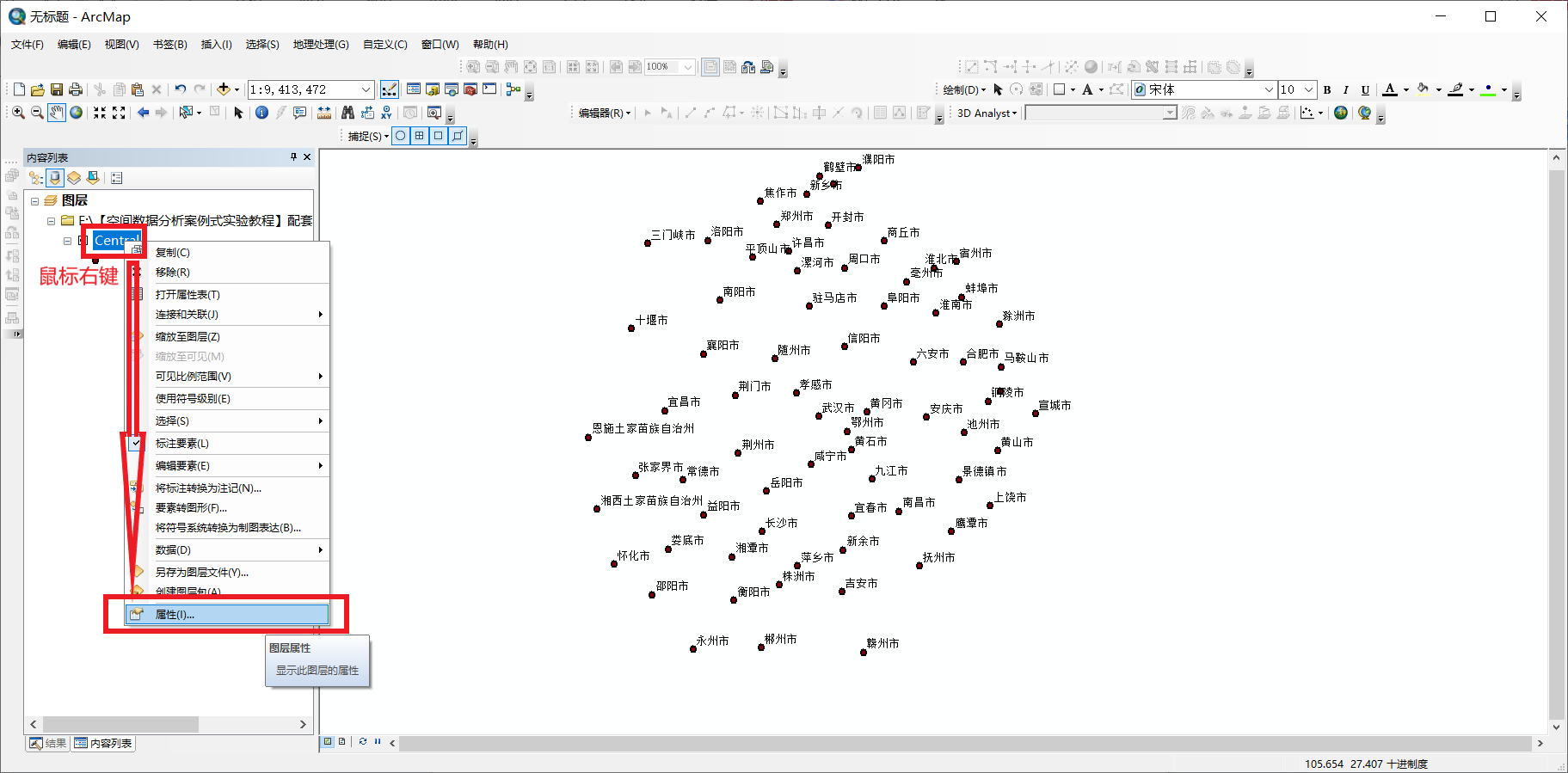1568x773 pixels.
Task: Pick the Select Elements arrow tool
Action: tap(238, 113)
